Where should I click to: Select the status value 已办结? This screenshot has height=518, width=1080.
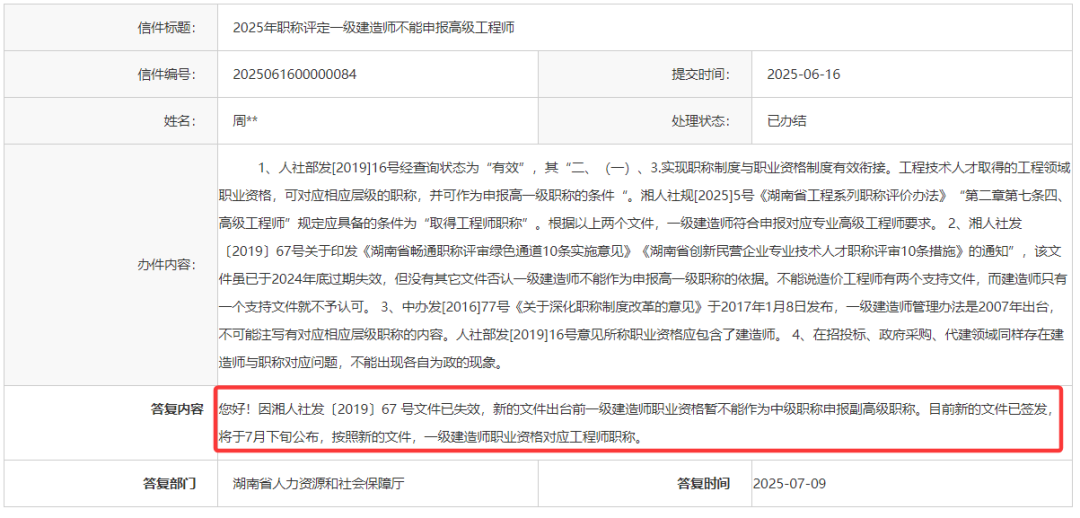(x=786, y=121)
